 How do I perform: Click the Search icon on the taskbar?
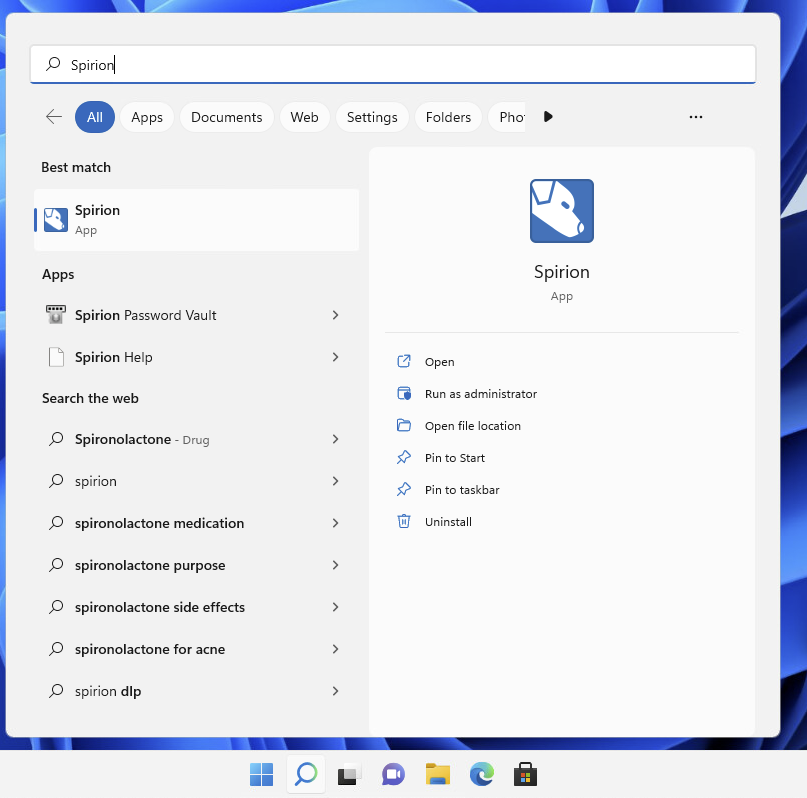point(306,774)
